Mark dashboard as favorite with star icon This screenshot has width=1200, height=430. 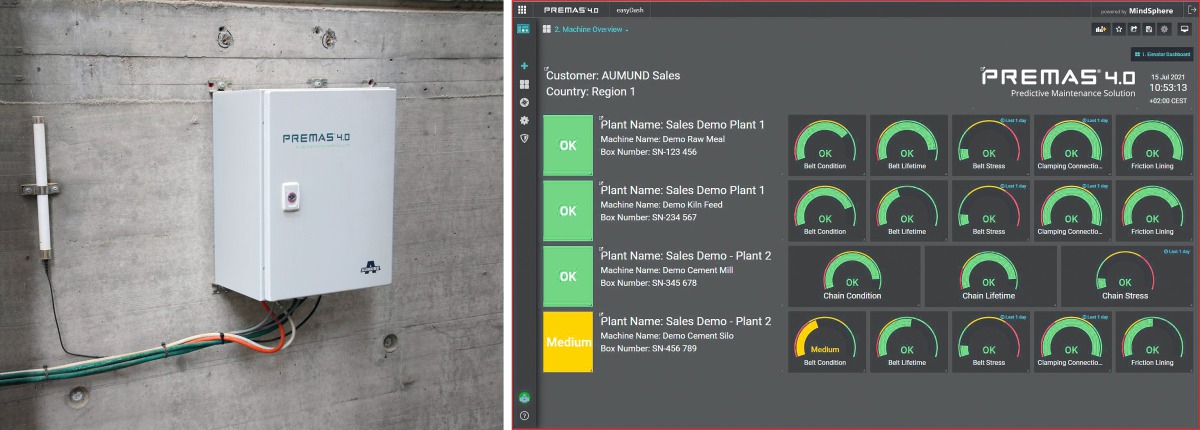click(x=1119, y=29)
